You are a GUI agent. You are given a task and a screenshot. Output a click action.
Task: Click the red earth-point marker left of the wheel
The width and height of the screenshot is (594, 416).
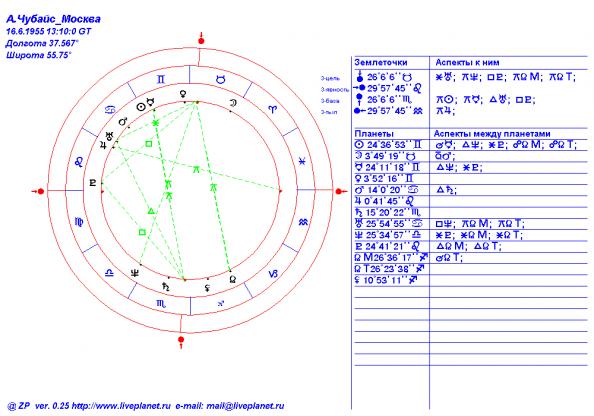pyautogui.click(x=39, y=191)
